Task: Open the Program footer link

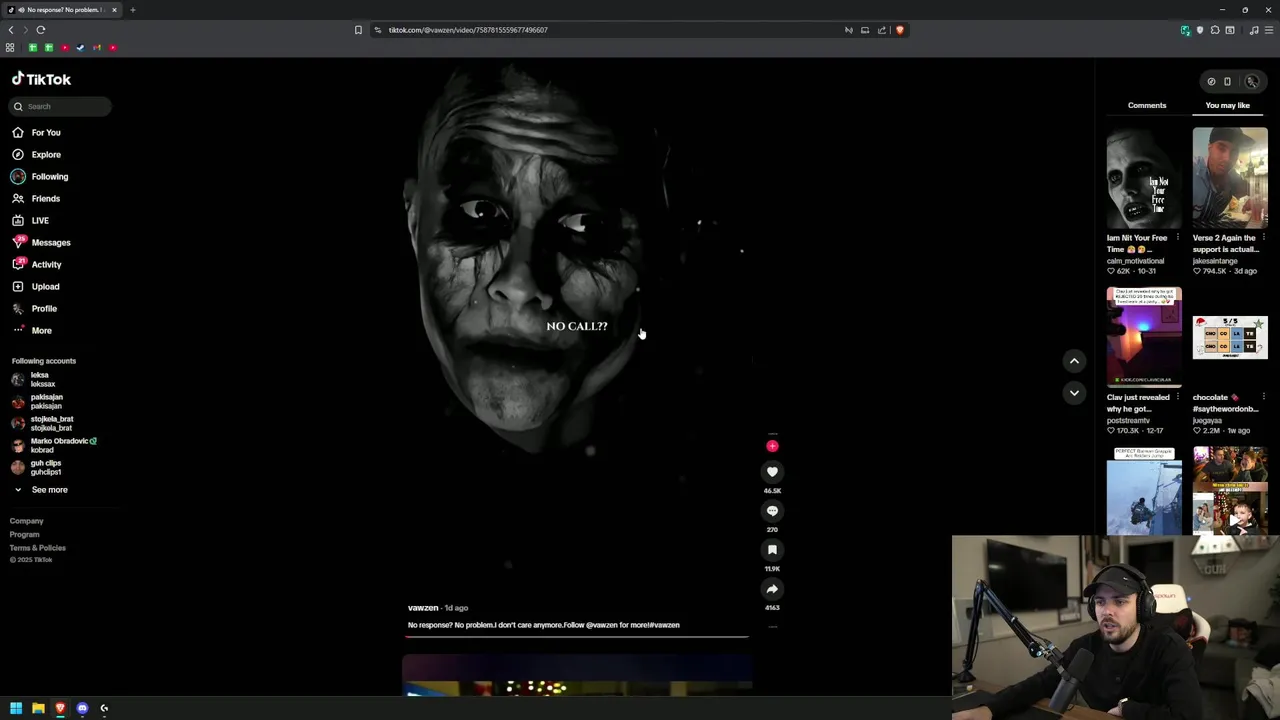Action: click(25, 534)
